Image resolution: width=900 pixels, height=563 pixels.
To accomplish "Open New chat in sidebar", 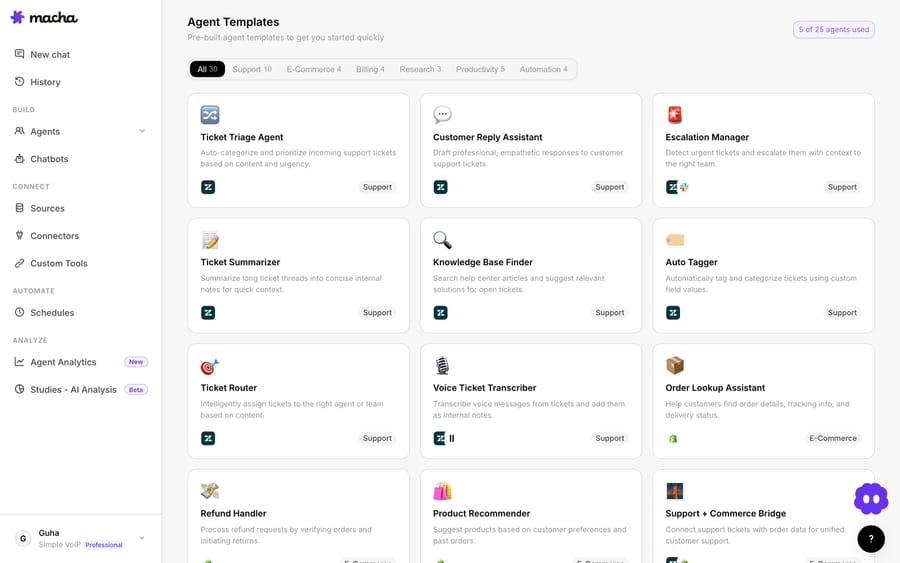I will coord(80,54).
